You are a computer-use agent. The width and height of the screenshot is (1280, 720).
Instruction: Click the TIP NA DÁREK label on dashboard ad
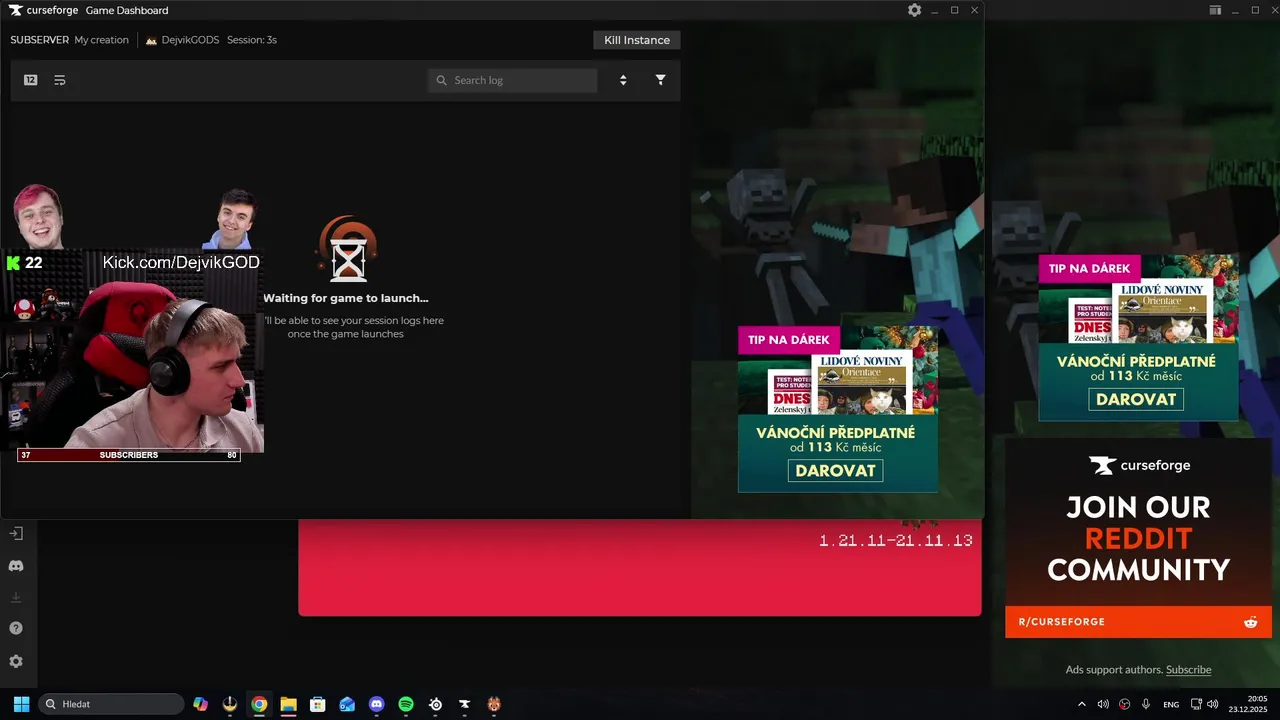click(x=788, y=340)
